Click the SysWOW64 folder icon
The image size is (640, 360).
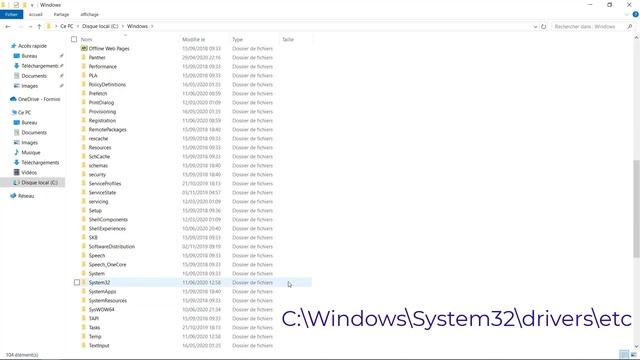coord(84,309)
